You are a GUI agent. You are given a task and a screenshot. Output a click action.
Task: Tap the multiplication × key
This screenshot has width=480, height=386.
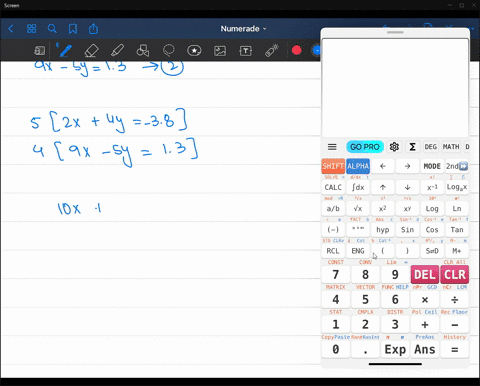(425, 300)
